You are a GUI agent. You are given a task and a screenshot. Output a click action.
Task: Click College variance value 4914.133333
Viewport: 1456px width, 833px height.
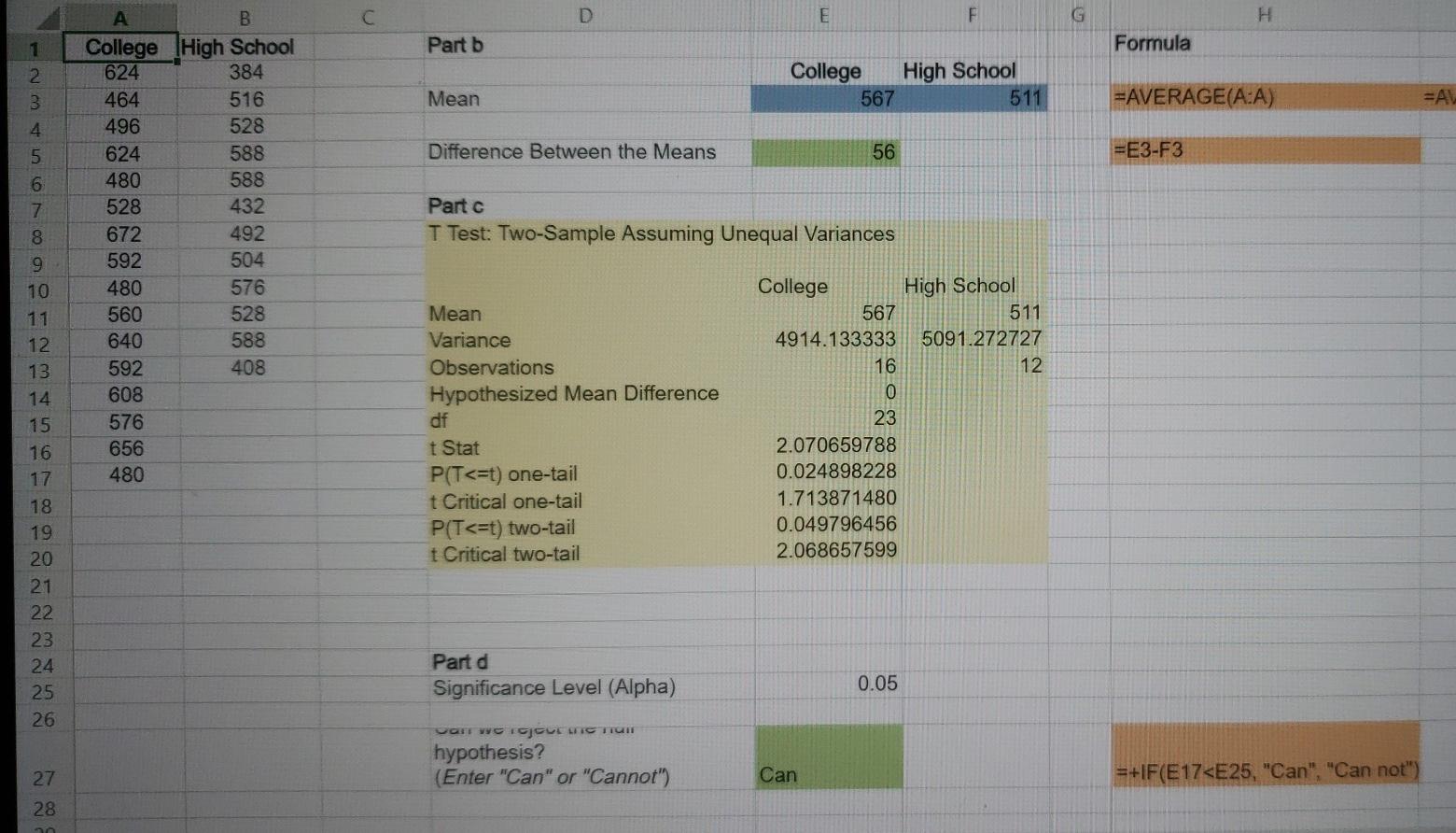pos(834,339)
